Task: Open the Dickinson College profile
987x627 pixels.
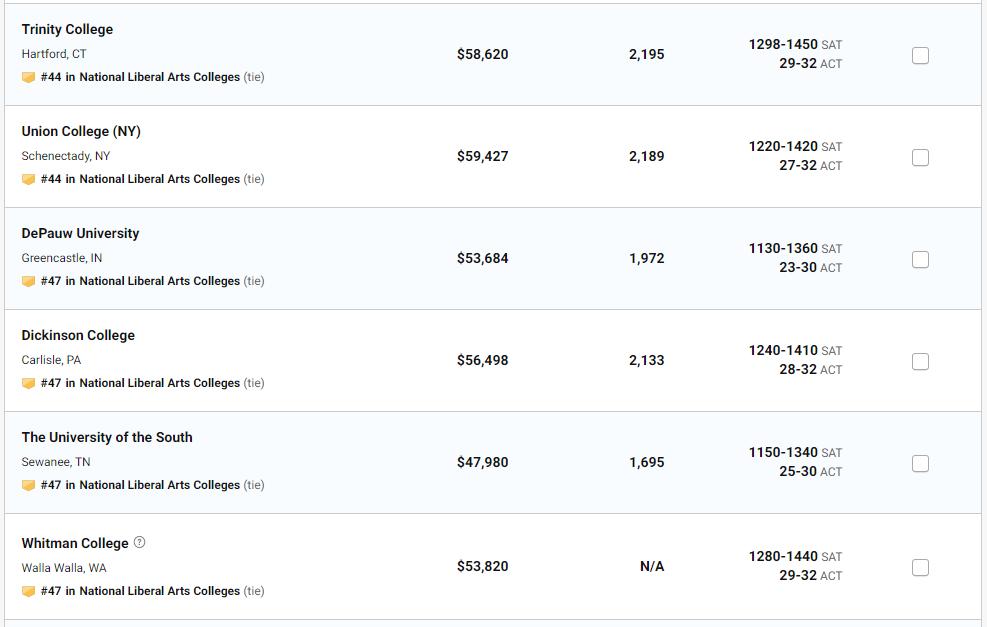Action: pos(78,335)
